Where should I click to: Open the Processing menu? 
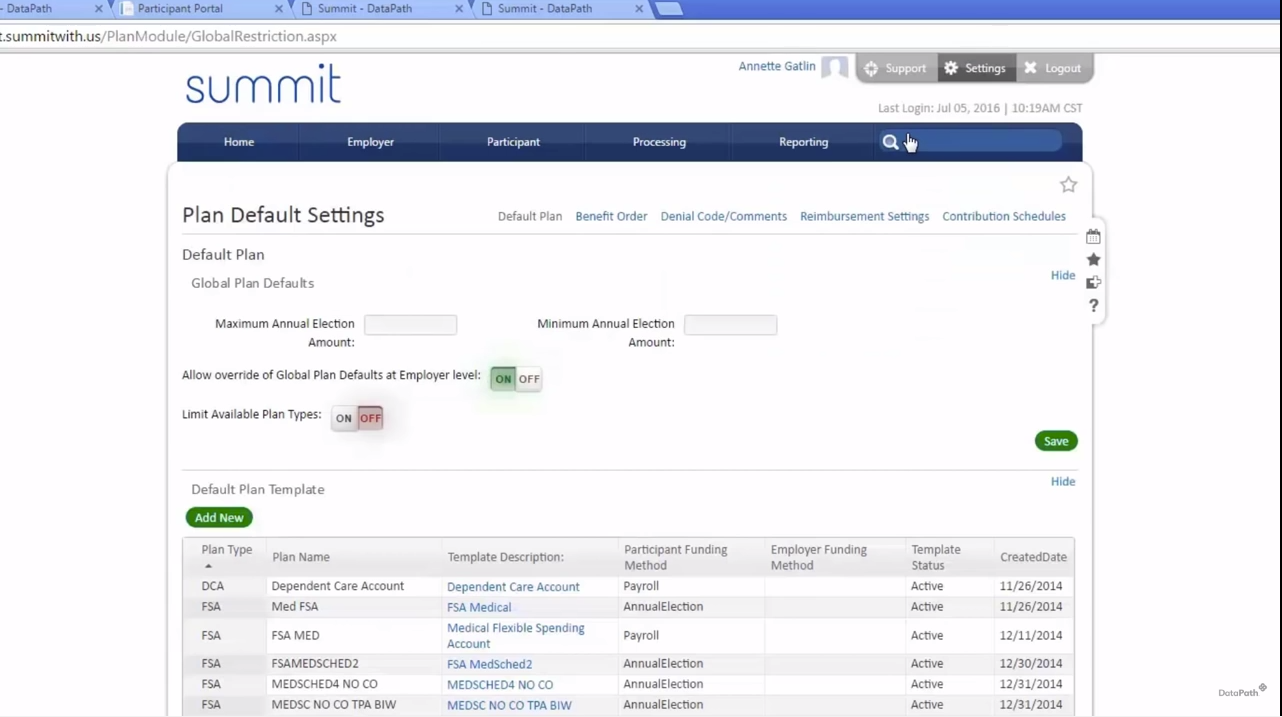(659, 142)
